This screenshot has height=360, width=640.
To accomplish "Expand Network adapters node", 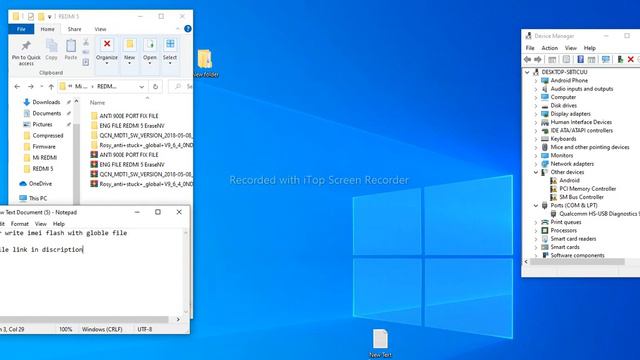I will click(x=536, y=164).
